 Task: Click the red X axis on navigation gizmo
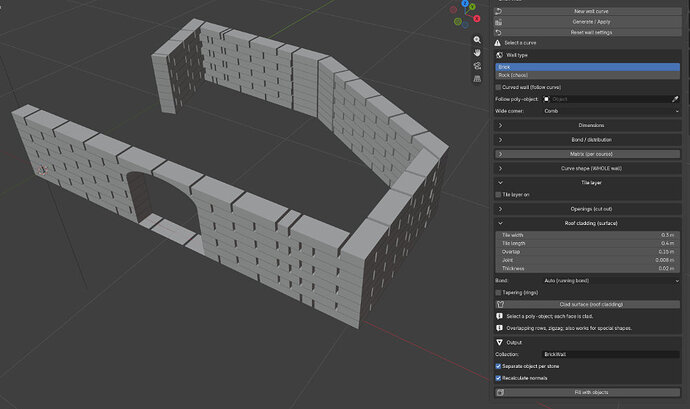click(477, 18)
